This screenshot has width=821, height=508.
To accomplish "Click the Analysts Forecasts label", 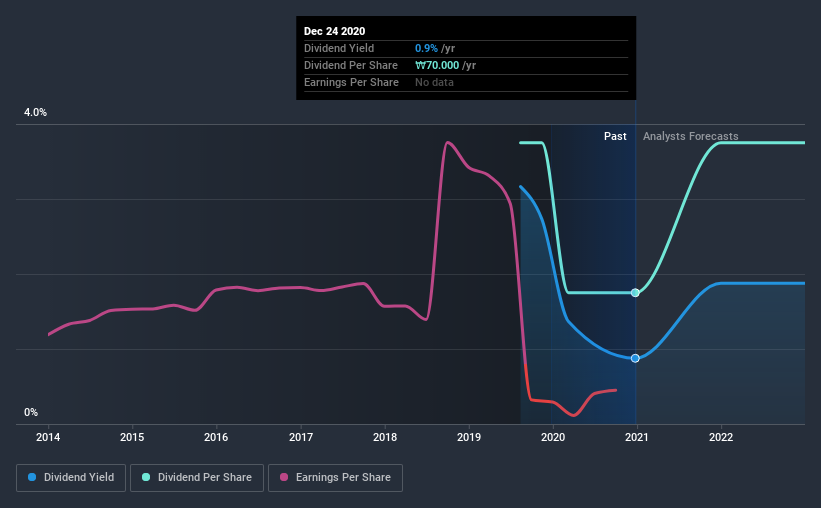I will point(691,136).
